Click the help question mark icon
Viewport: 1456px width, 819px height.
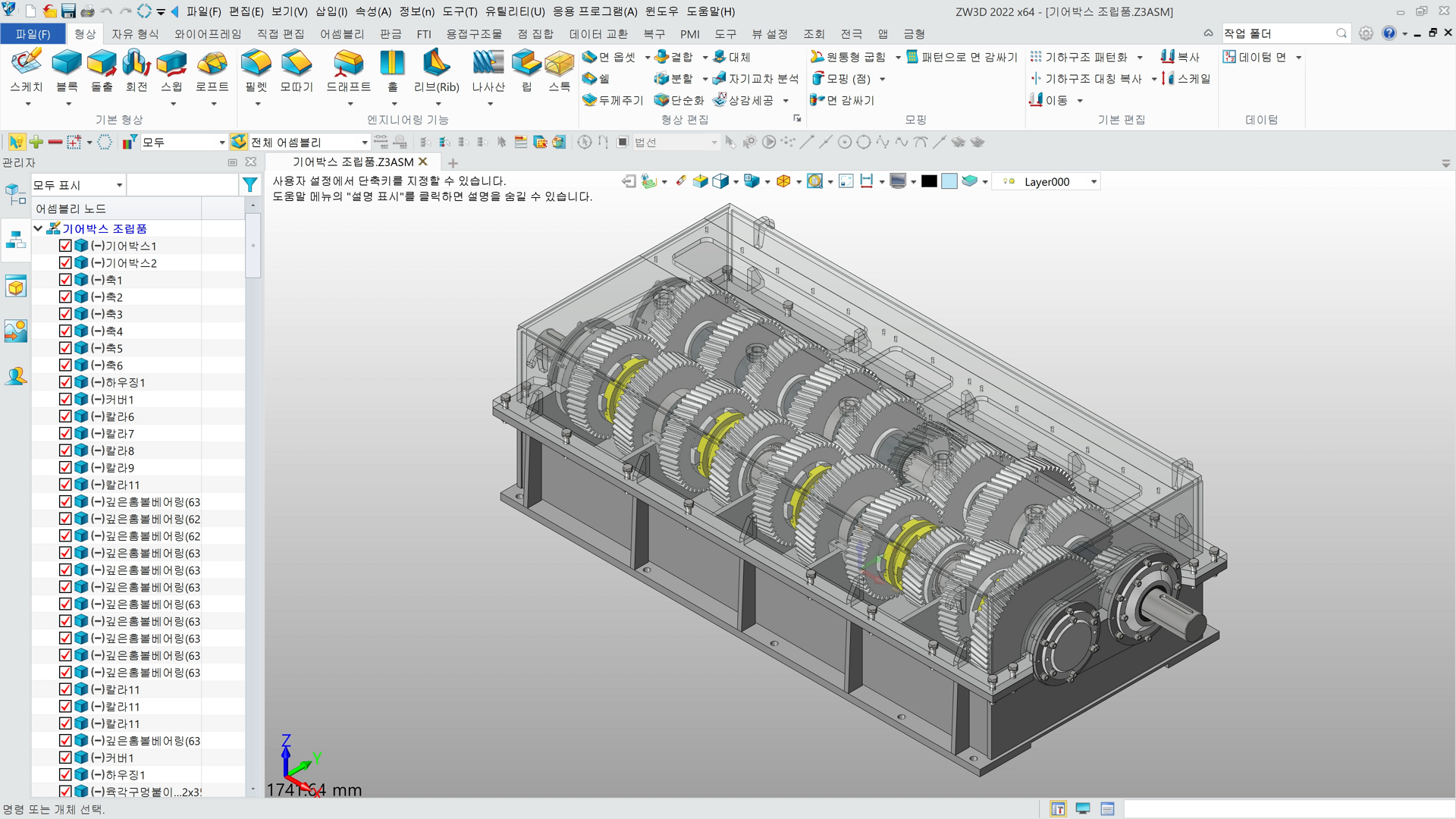click(1389, 33)
